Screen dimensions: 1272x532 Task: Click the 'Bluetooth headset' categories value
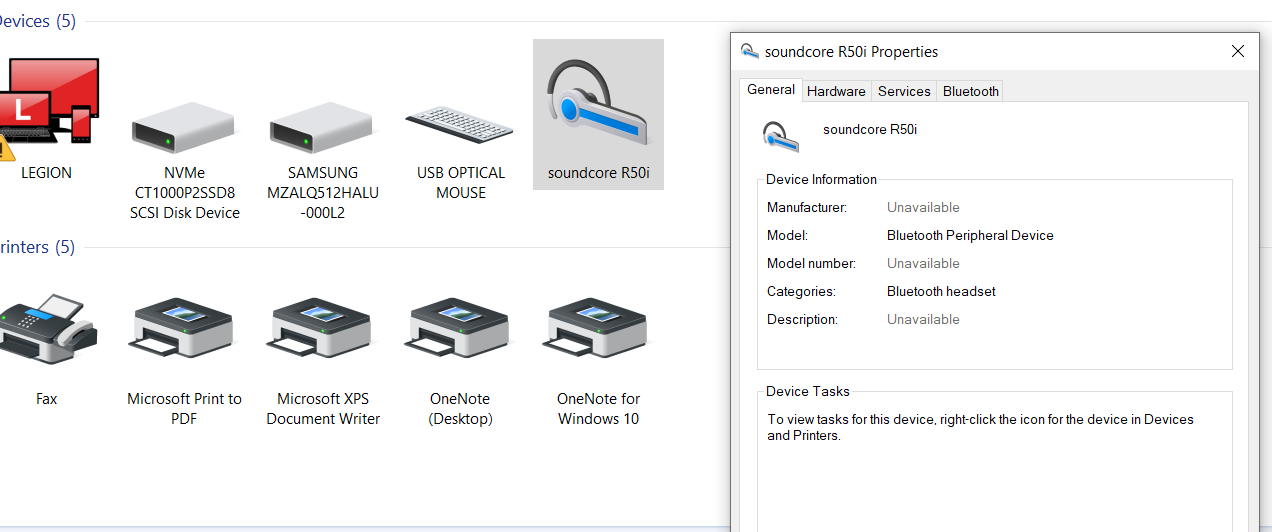click(x=941, y=292)
